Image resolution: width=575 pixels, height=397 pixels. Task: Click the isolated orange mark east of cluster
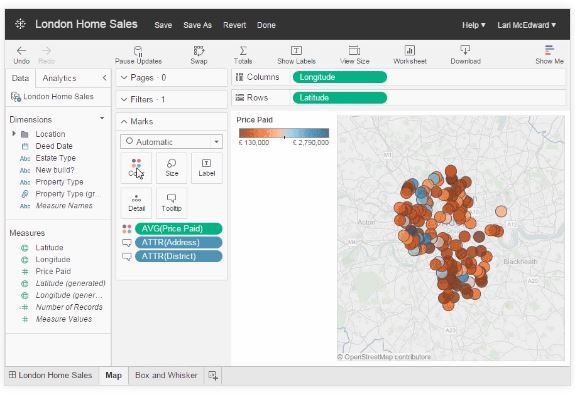tap(501, 211)
